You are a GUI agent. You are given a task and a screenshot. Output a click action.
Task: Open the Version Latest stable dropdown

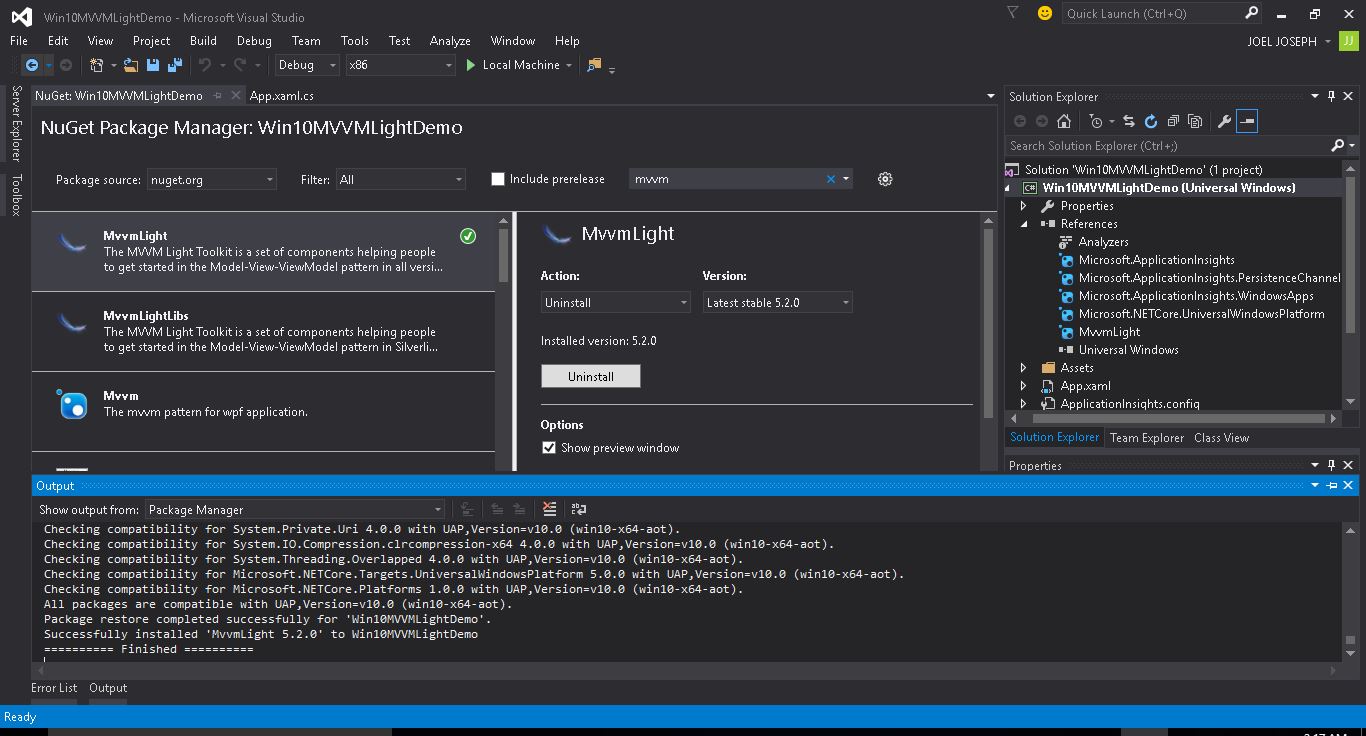pyautogui.click(x=778, y=302)
